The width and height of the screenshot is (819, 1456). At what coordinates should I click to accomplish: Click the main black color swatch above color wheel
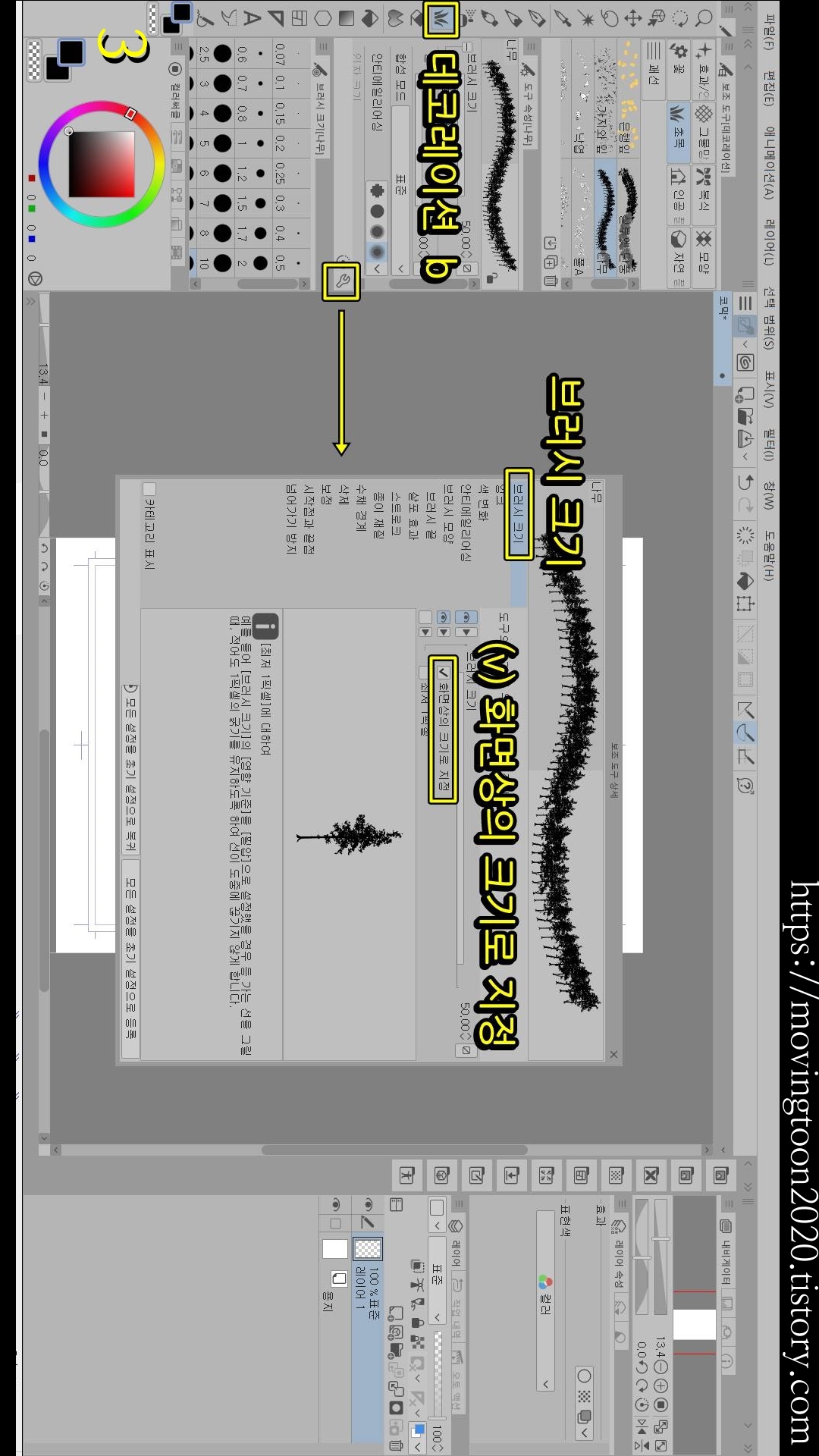click(72, 52)
